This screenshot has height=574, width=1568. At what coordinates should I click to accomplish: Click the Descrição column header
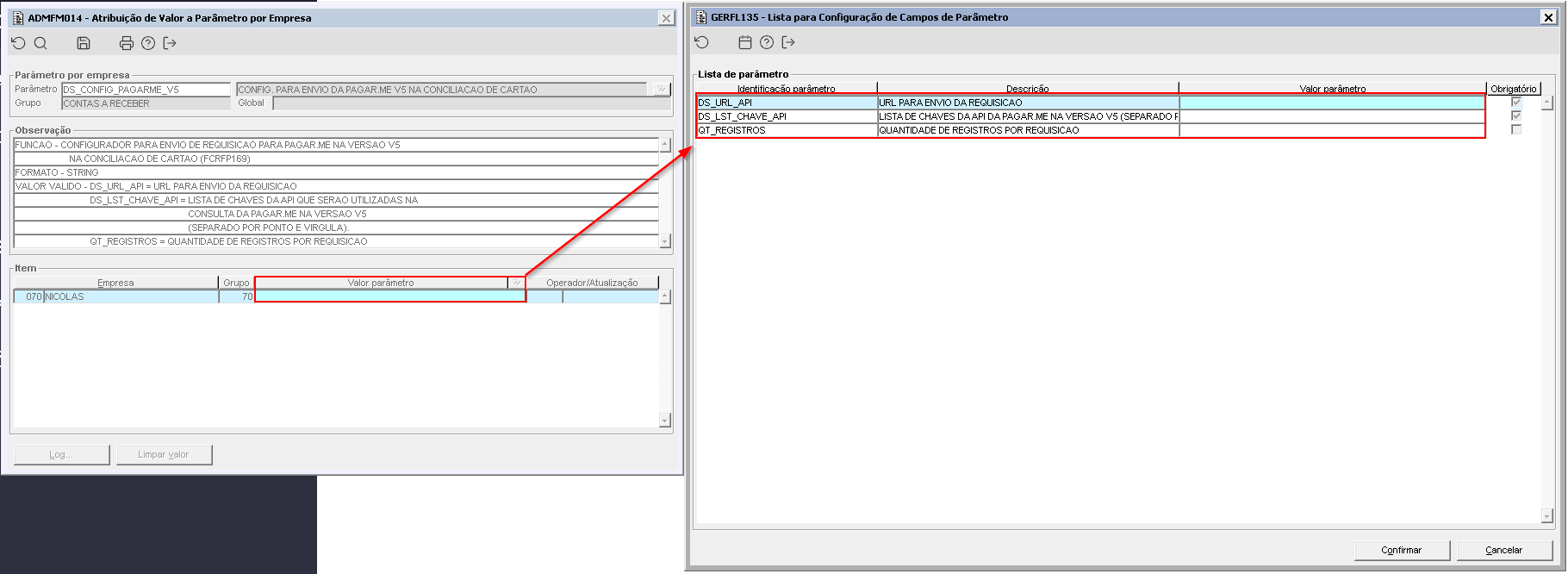click(x=1028, y=89)
